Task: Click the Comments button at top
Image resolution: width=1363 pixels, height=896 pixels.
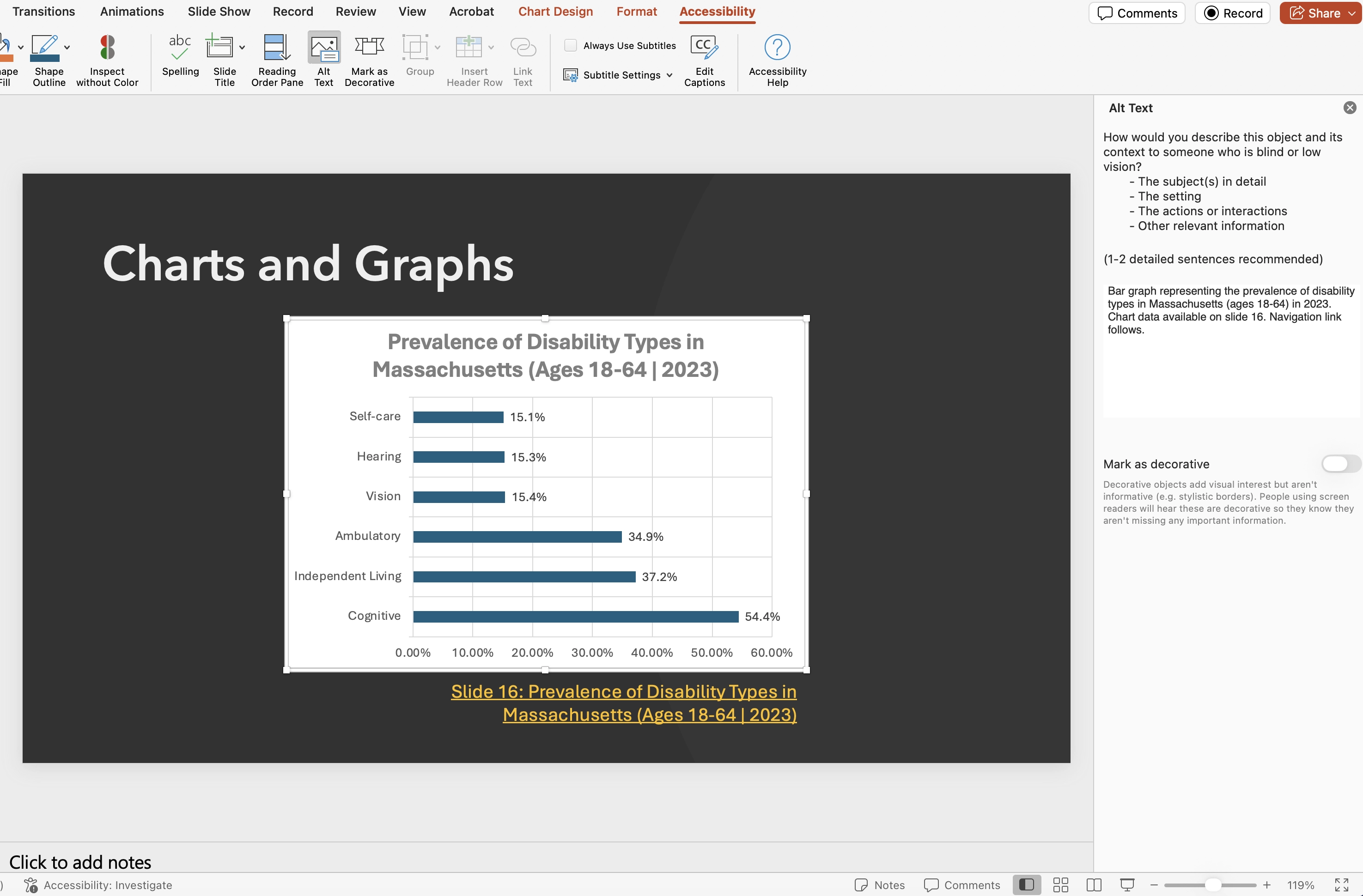Action: (1137, 13)
